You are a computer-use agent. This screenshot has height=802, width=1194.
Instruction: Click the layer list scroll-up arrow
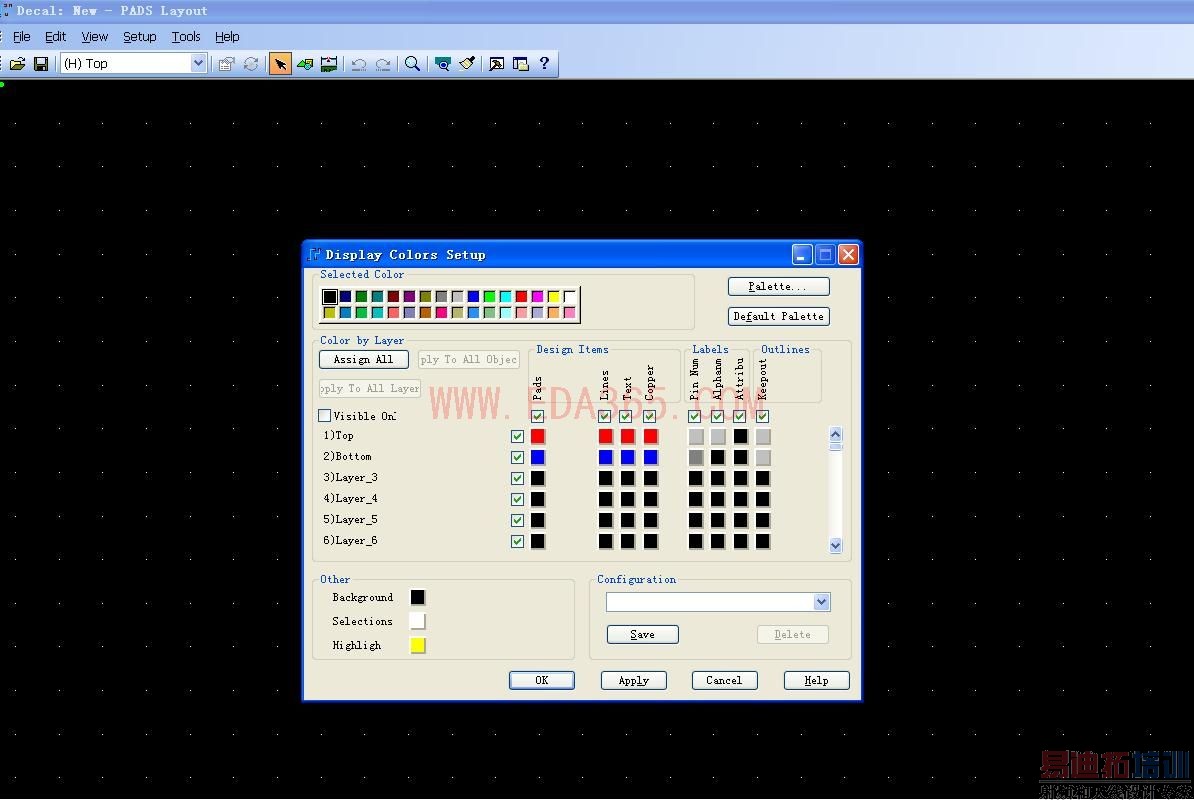click(835, 434)
